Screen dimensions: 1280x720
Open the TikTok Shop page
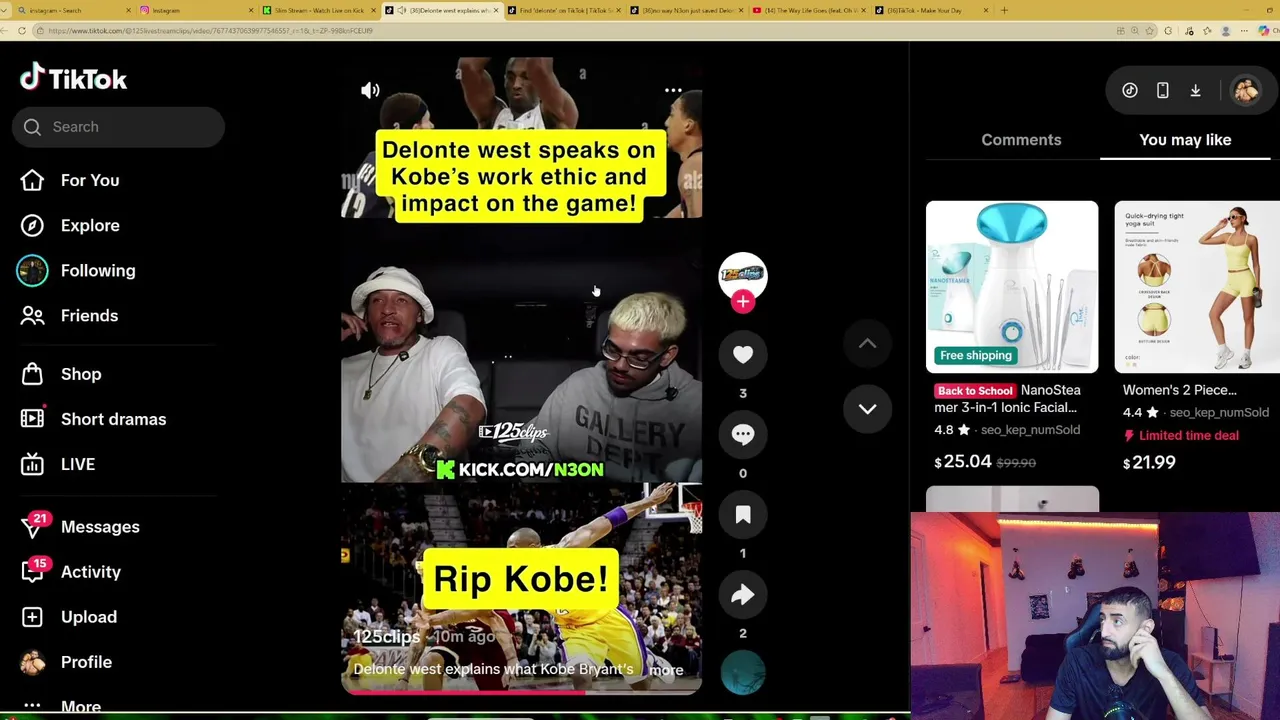click(x=81, y=374)
